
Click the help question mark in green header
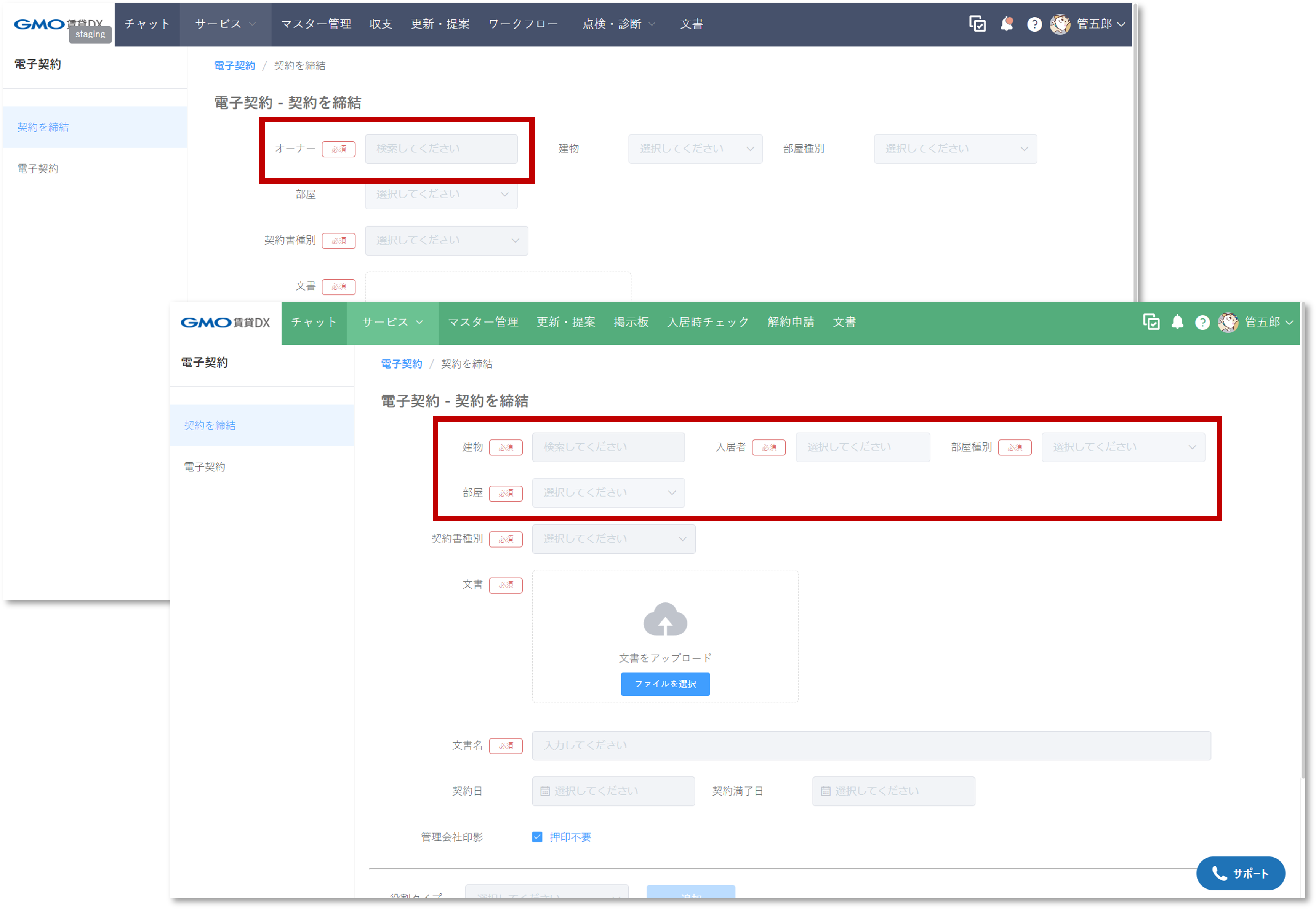pyautogui.click(x=1202, y=323)
